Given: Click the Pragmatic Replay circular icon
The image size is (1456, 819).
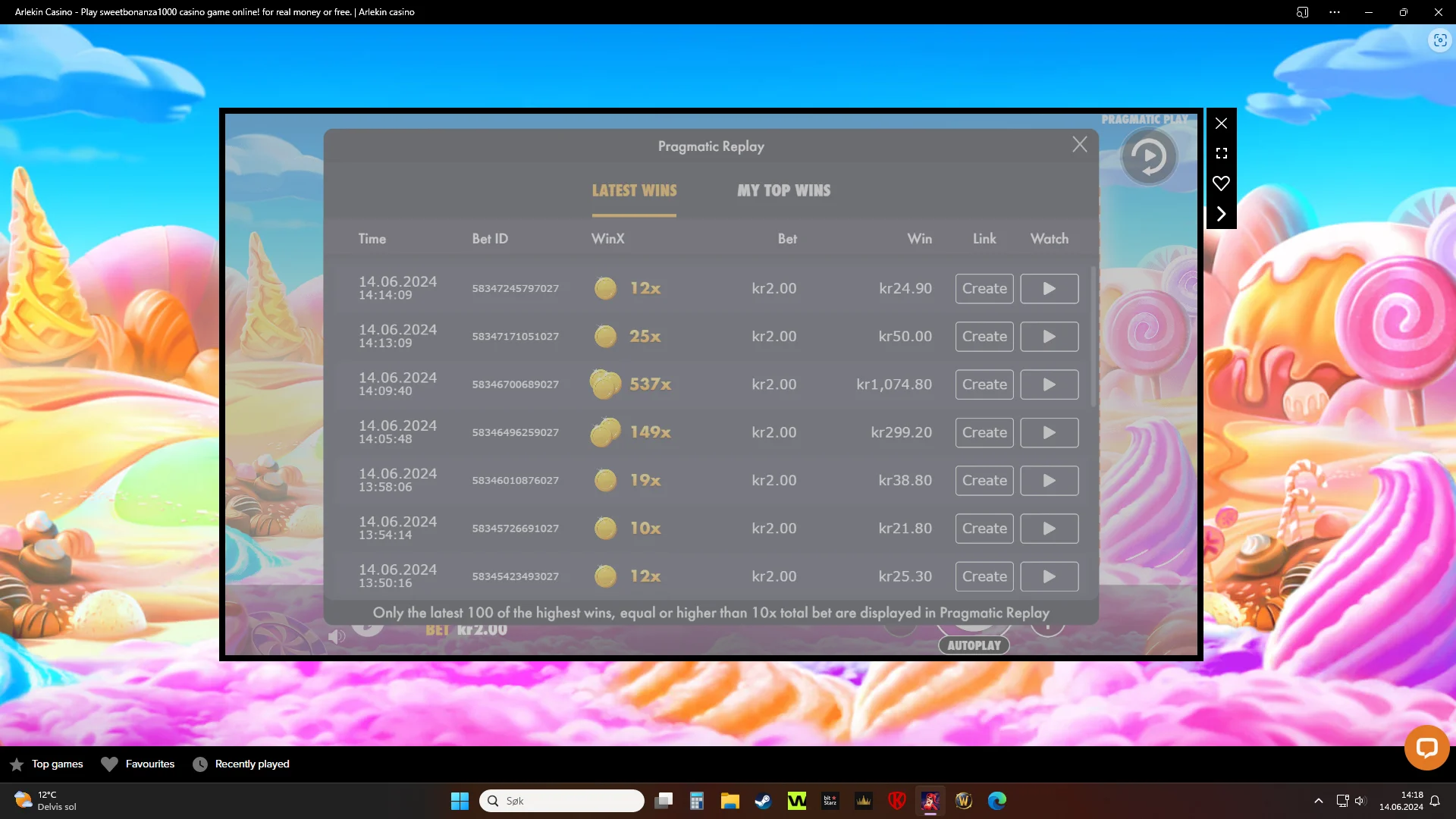Looking at the screenshot, I should coord(1149,157).
